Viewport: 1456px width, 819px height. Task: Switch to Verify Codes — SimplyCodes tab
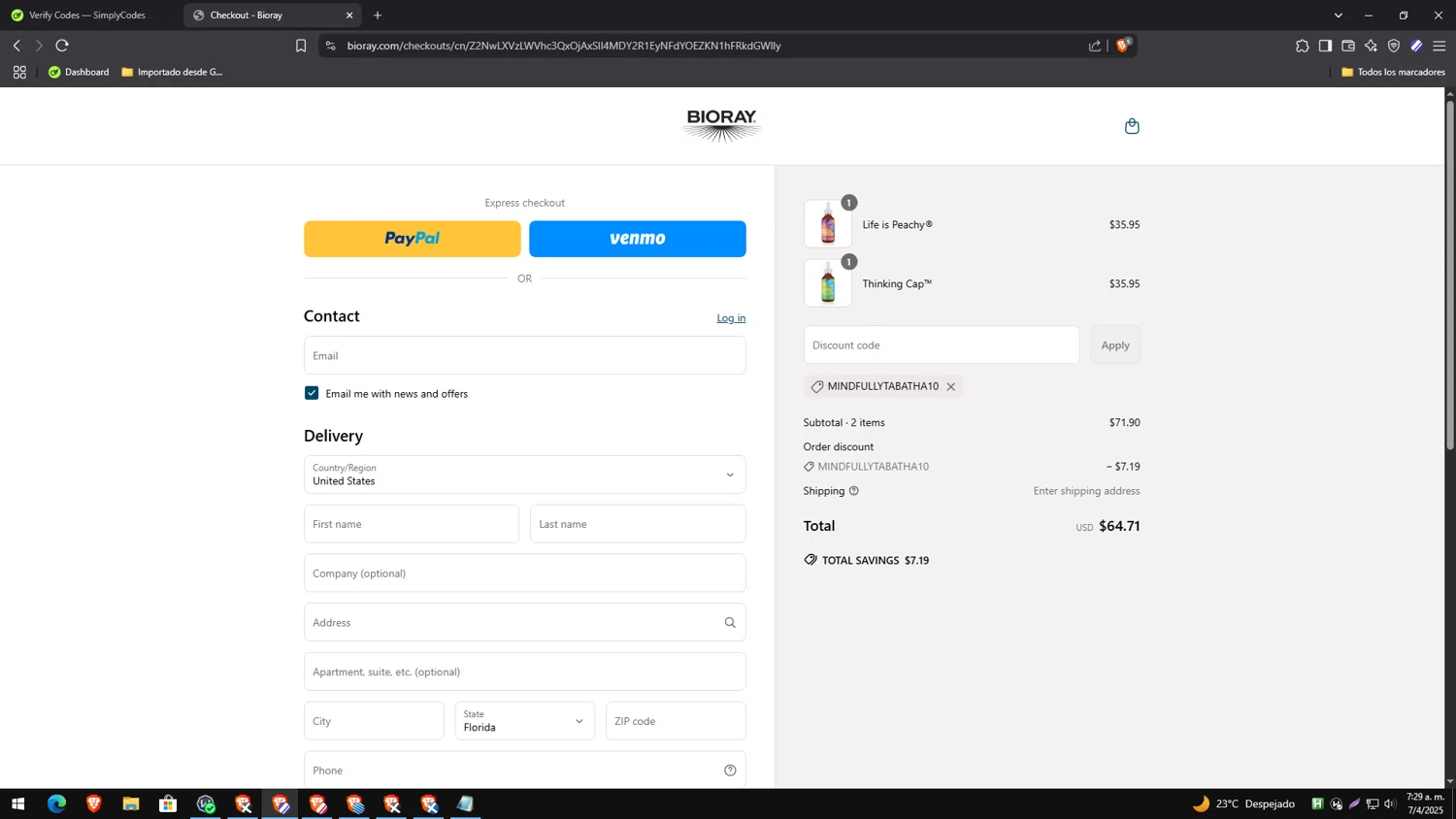[87, 16]
